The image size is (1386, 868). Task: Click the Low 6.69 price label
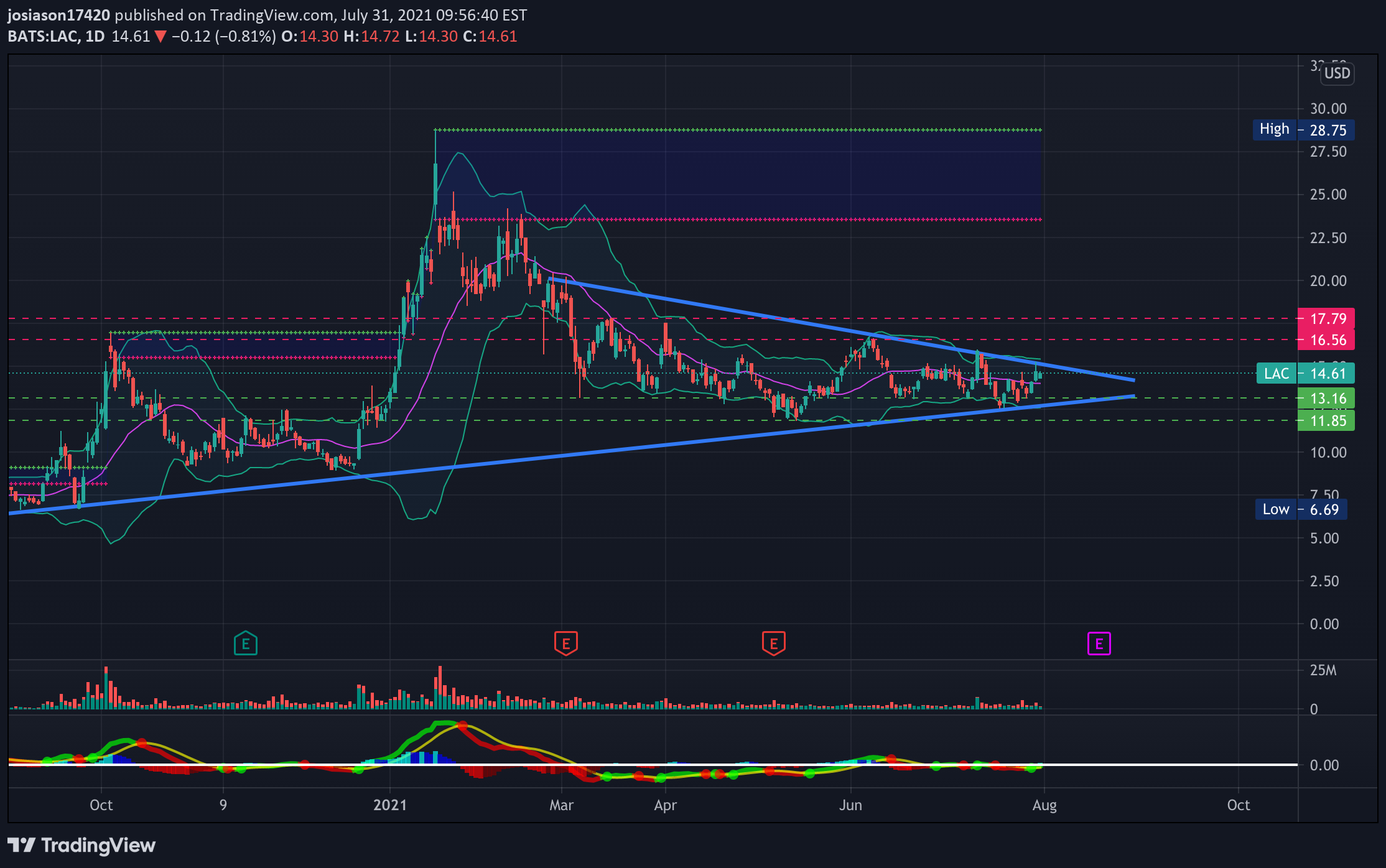[x=1301, y=509]
